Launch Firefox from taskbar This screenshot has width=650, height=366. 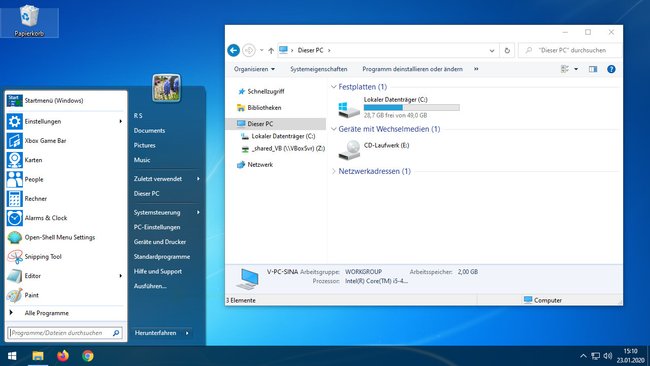coord(63,356)
